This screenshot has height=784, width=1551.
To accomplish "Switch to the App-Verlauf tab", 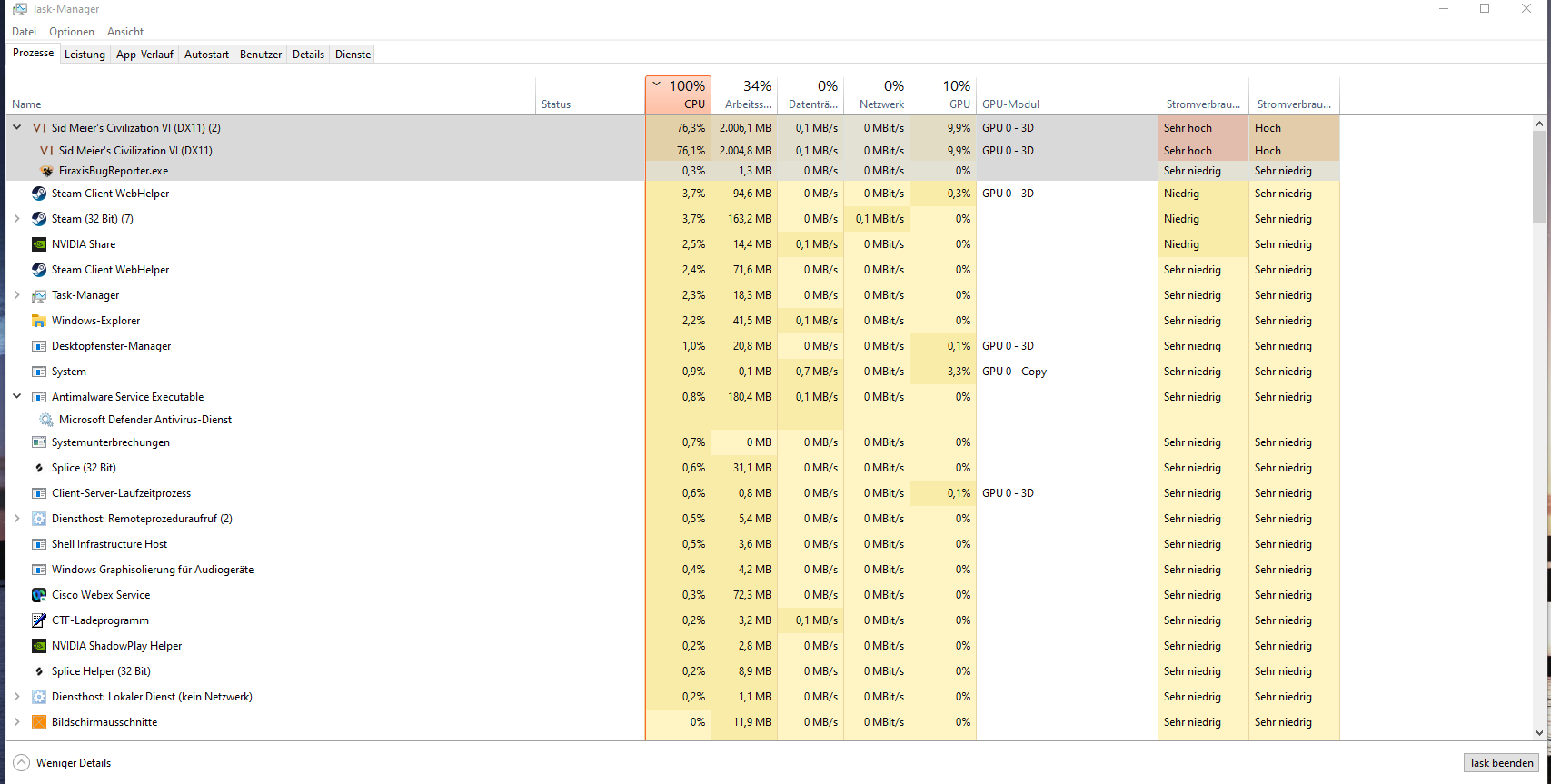I will pyautogui.click(x=144, y=55).
